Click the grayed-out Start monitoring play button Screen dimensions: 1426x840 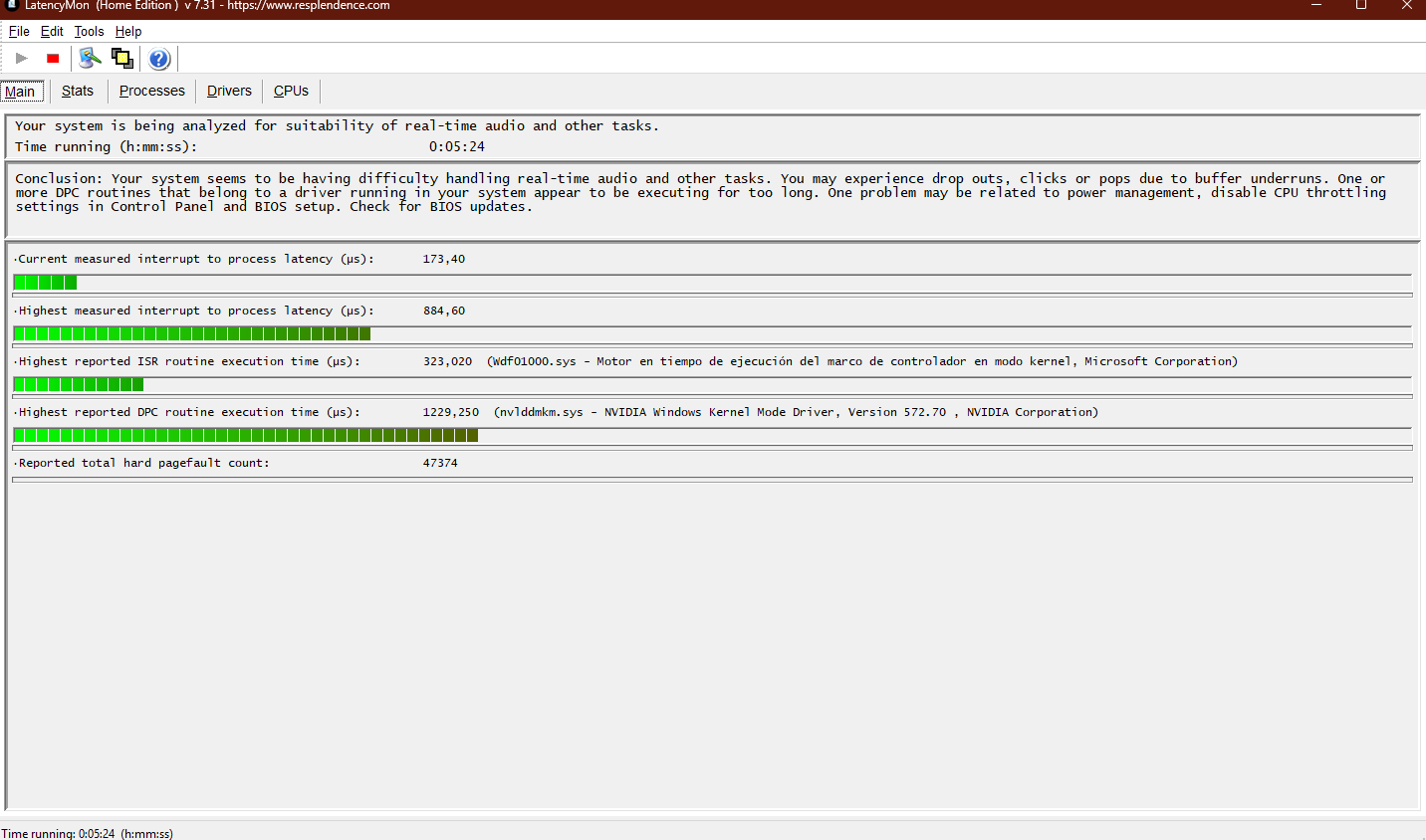[x=21, y=59]
